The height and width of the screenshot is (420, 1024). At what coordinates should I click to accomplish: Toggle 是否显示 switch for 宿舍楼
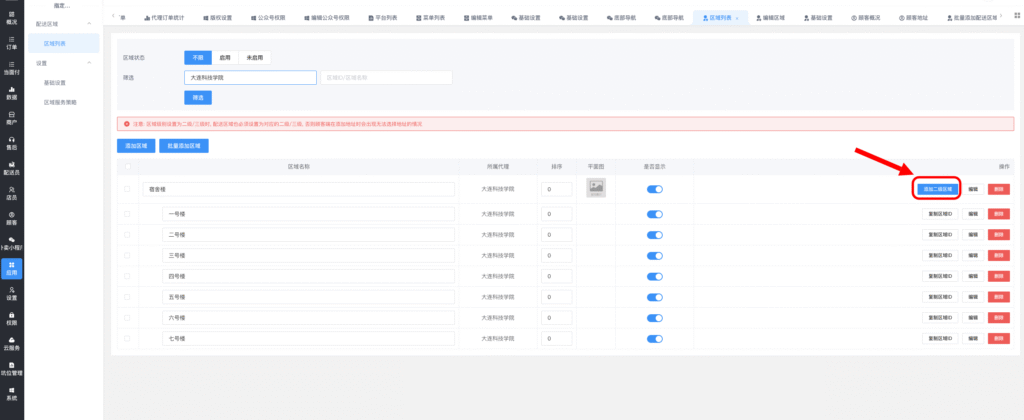pos(655,188)
